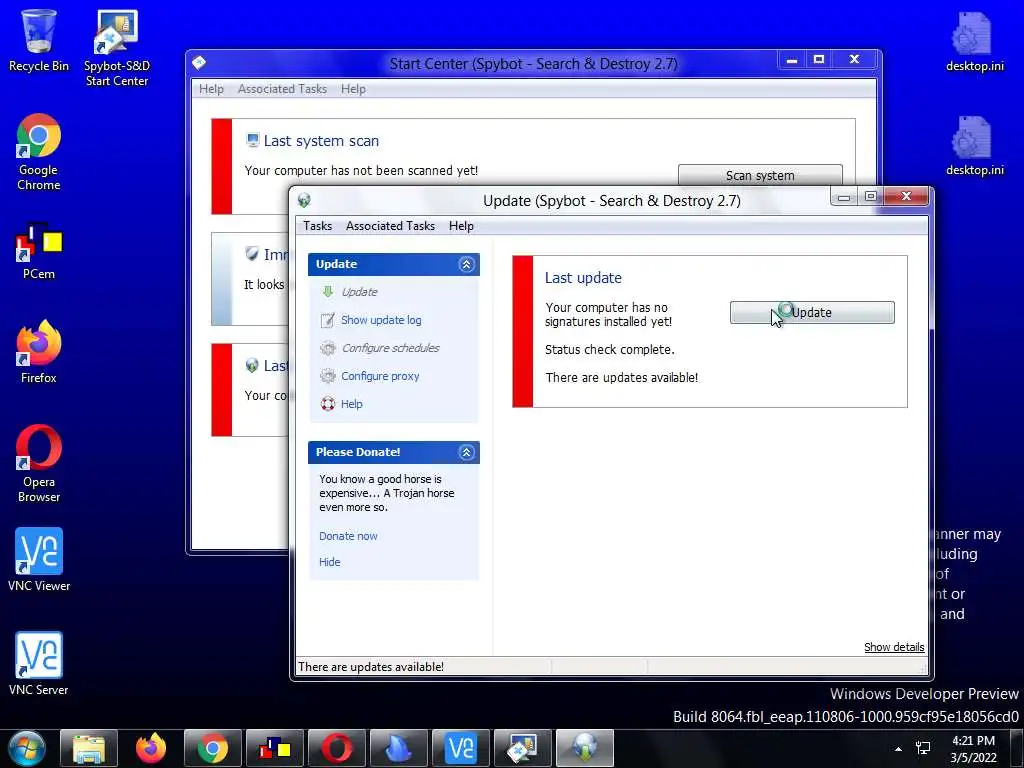The height and width of the screenshot is (768, 1024).
Task: Click the 'Last update' heading text
Action: click(x=583, y=278)
